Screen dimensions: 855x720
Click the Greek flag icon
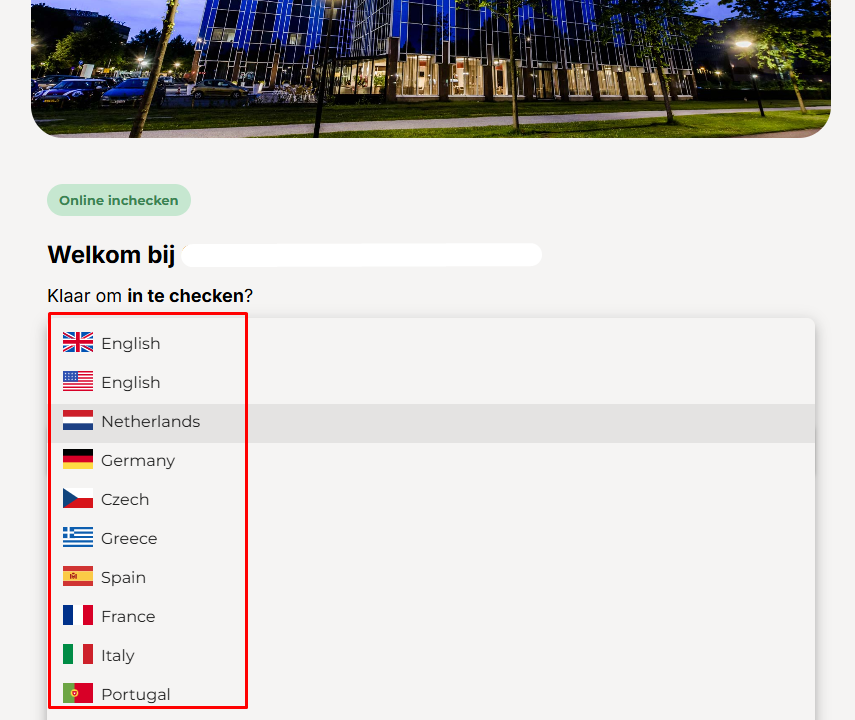[78, 538]
